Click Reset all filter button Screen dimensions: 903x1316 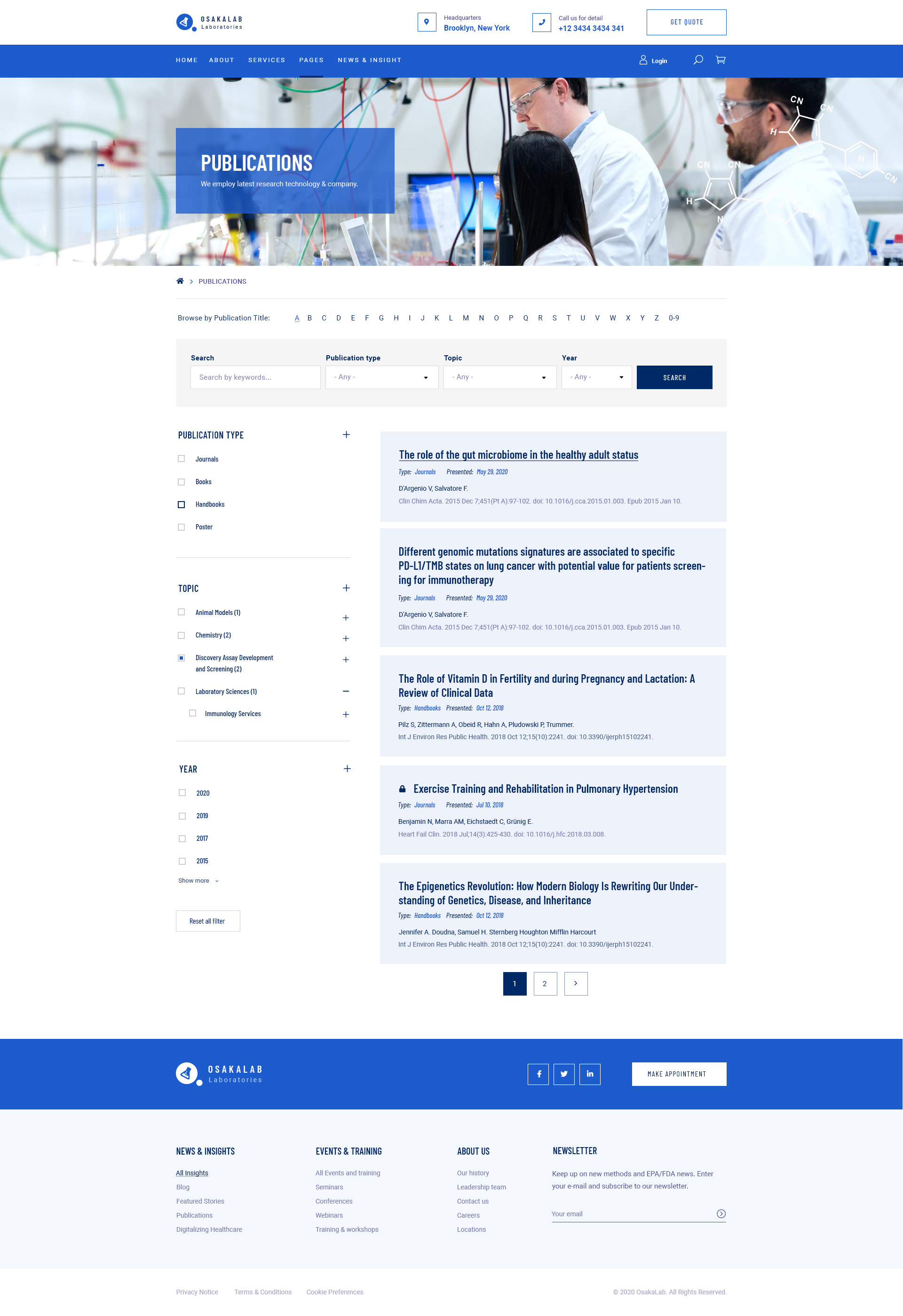click(x=208, y=921)
